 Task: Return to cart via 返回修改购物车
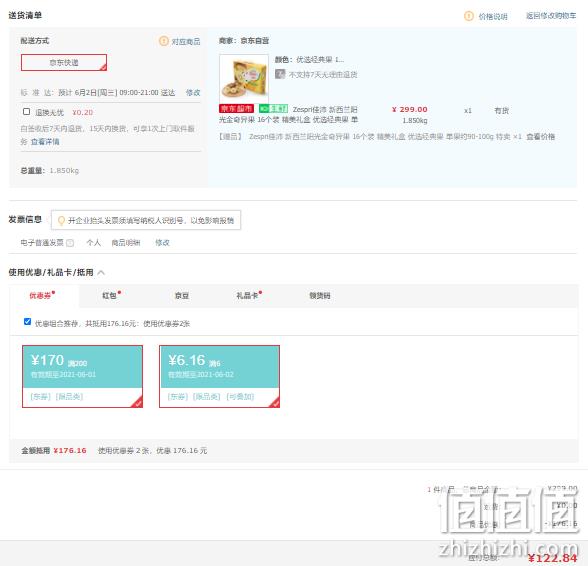point(551,16)
